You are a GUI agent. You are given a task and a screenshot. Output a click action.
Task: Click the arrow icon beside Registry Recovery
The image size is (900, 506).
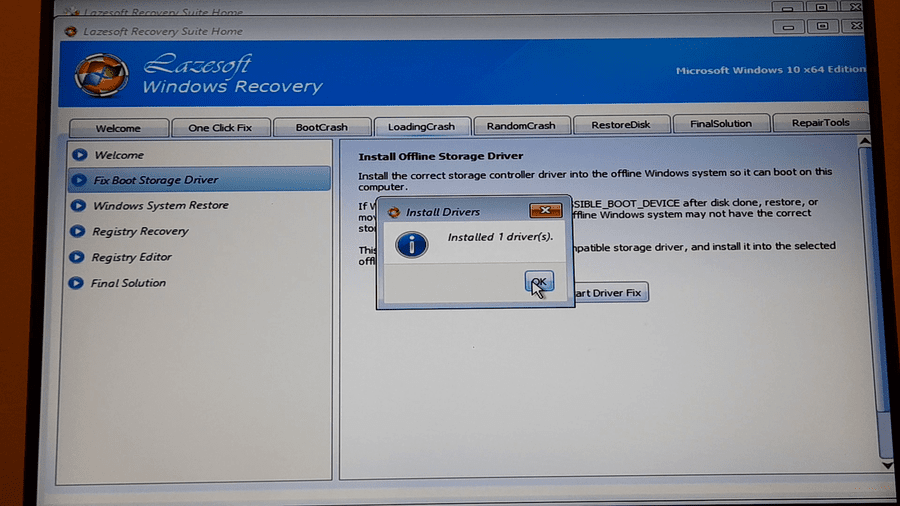click(x=77, y=231)
